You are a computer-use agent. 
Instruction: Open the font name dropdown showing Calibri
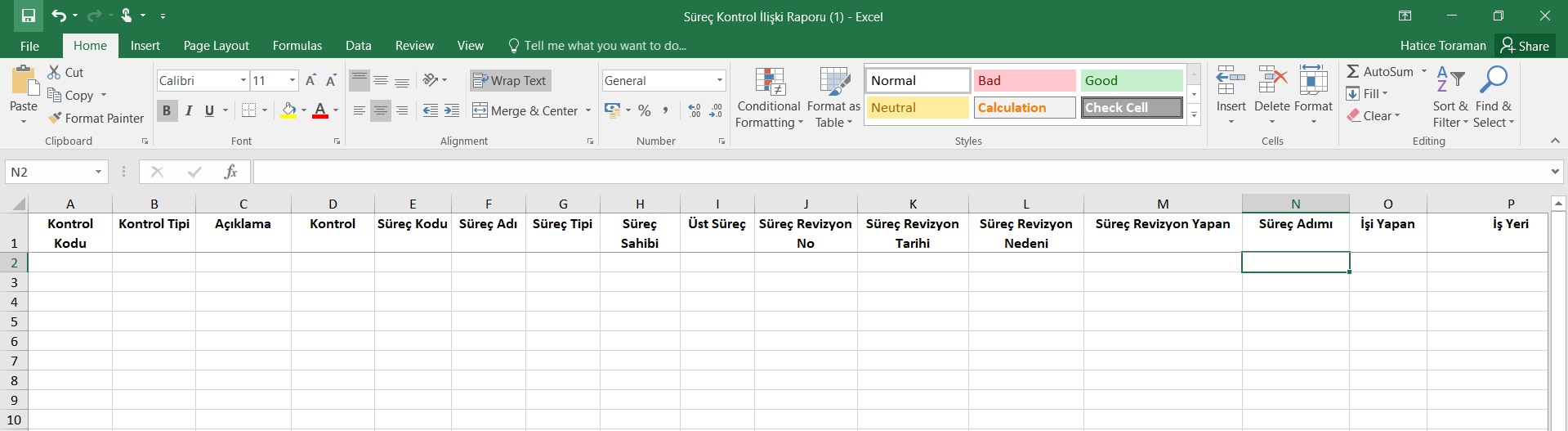(243, 80)
